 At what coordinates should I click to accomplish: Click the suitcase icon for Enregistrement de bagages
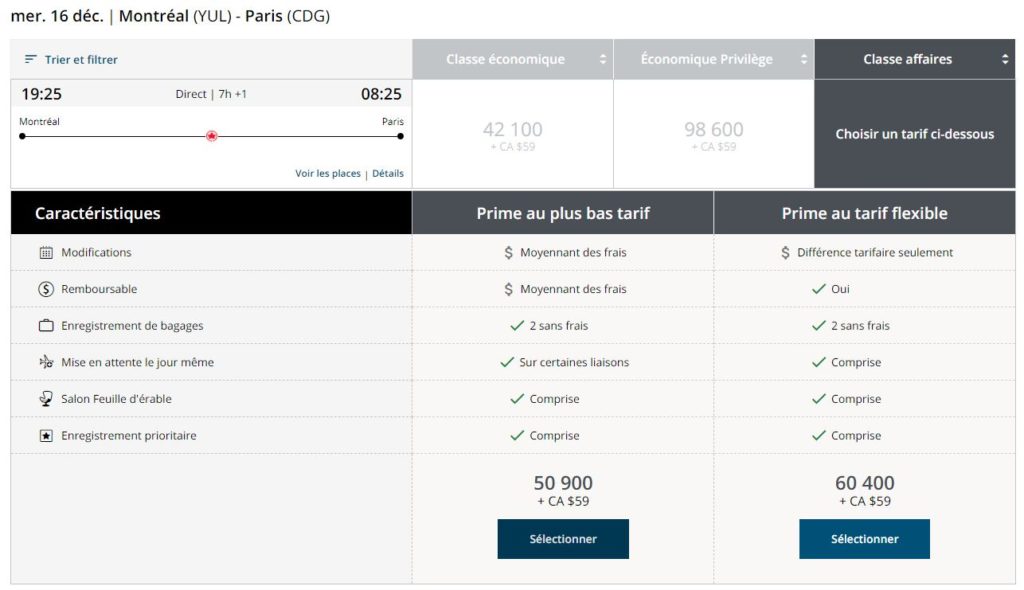(44, 325)
